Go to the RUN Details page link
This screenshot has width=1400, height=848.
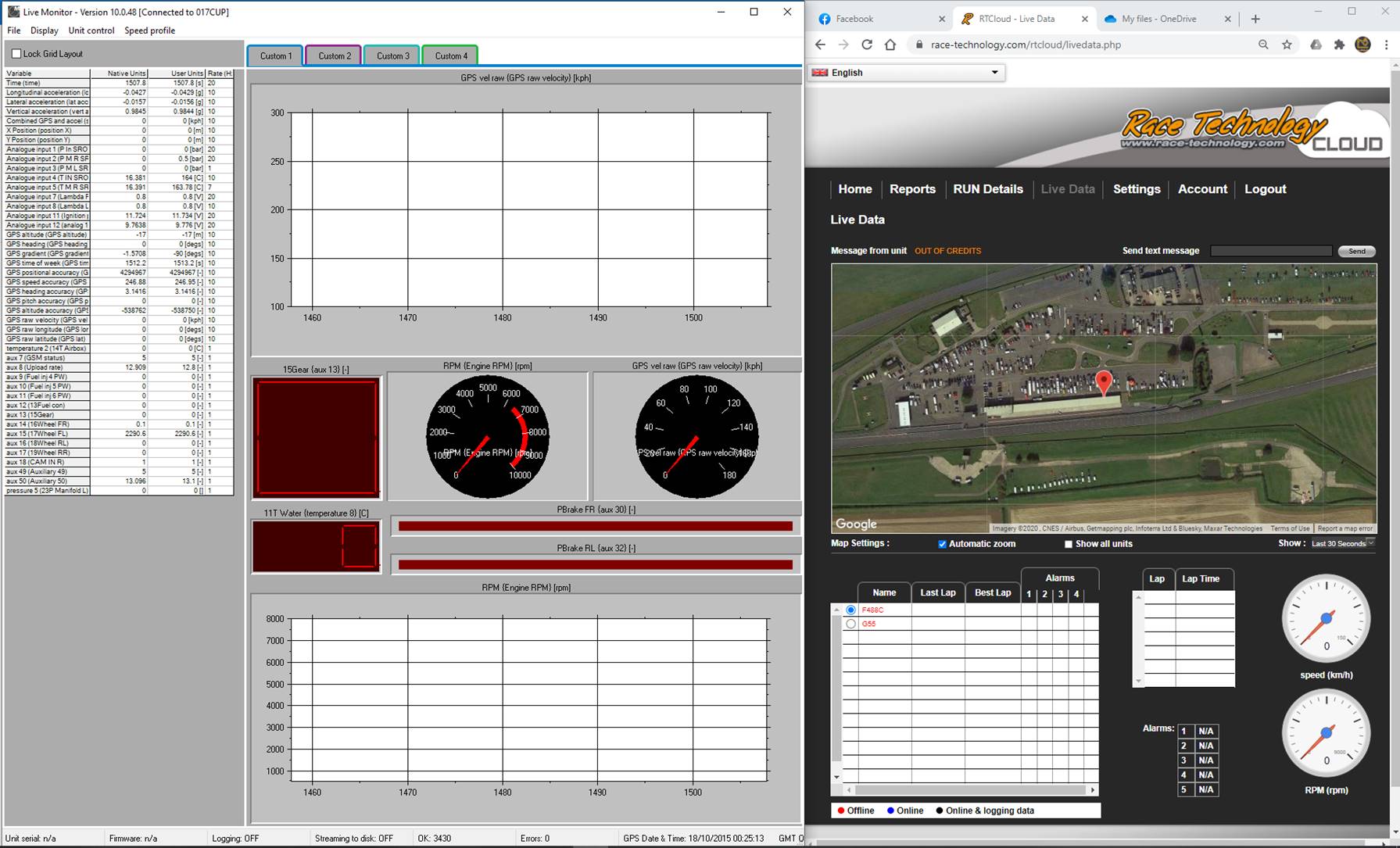point(988,189)
